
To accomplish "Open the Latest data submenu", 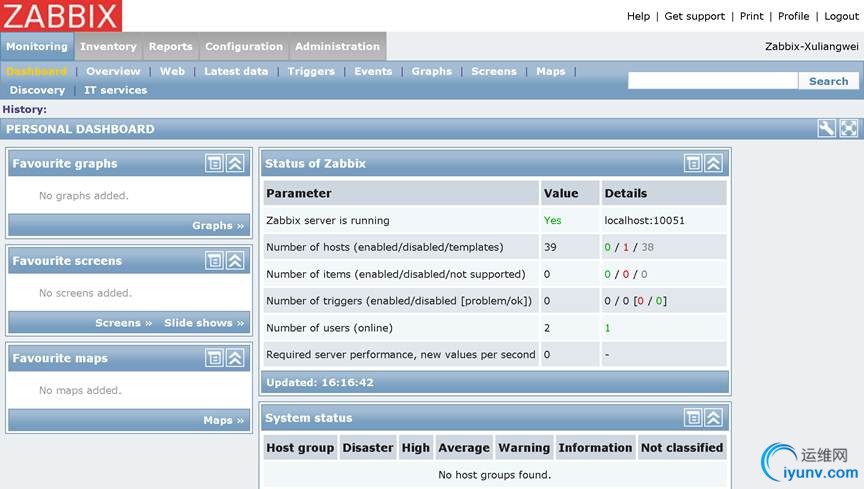I will click(x=236, y=71).
